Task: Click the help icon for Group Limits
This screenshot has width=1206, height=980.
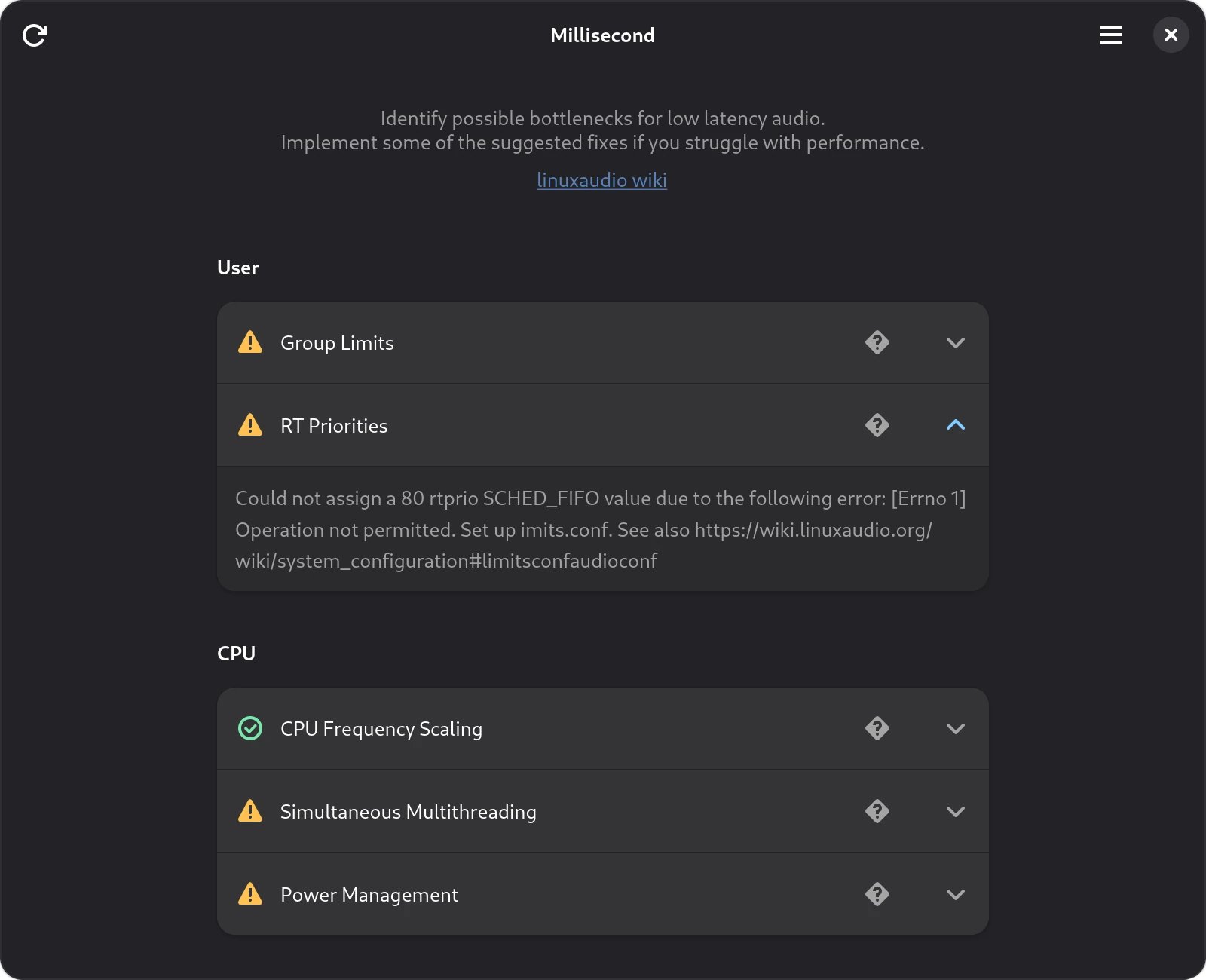Action: (877, 343)
